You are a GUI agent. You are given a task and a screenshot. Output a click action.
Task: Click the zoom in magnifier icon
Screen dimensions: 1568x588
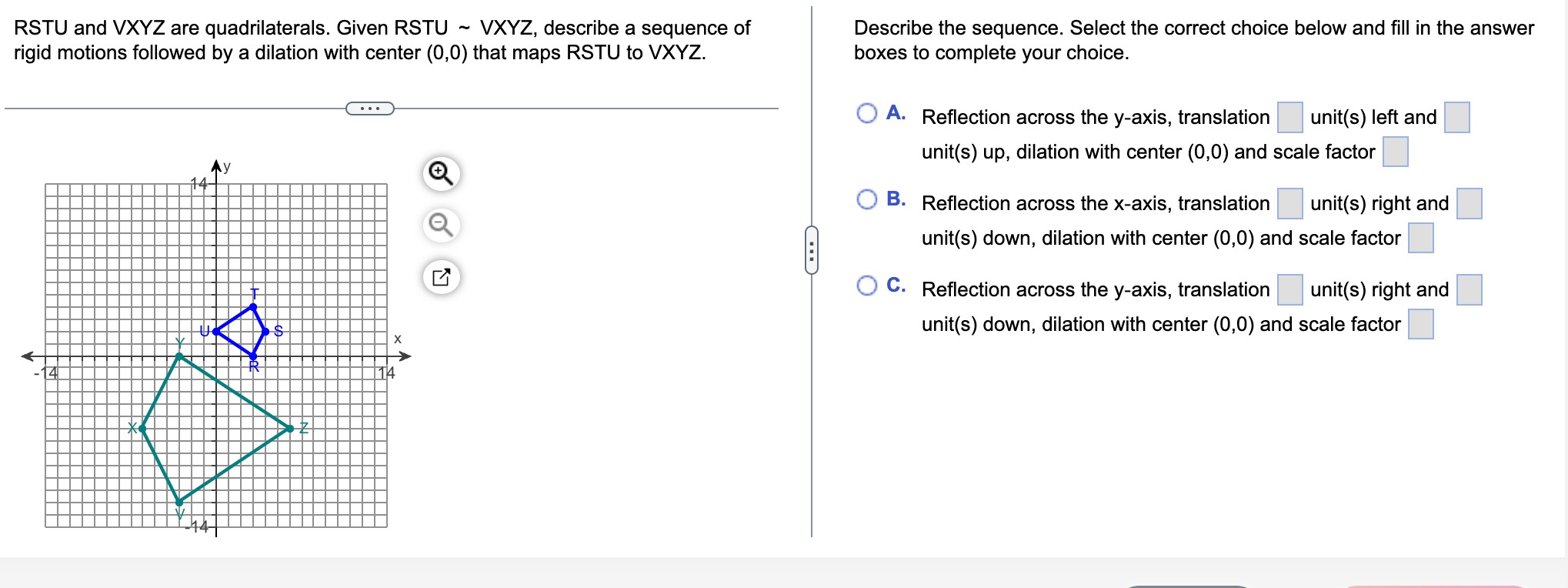click(x=441, y=173)
